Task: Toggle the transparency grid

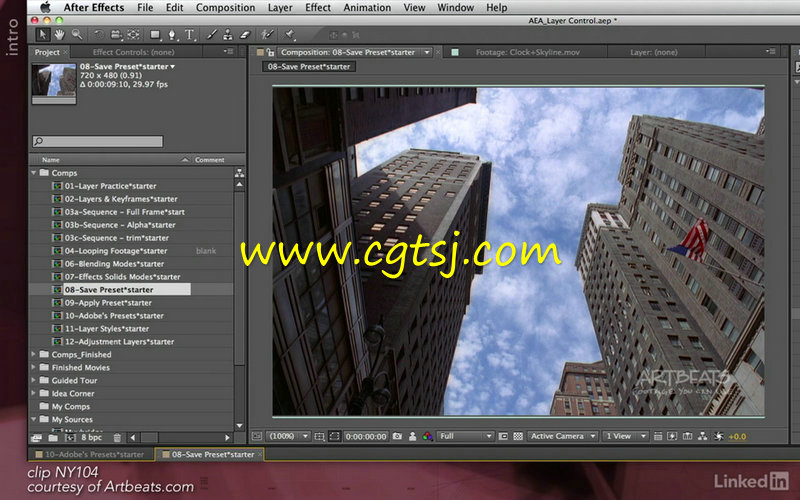Action: [518, 436]
